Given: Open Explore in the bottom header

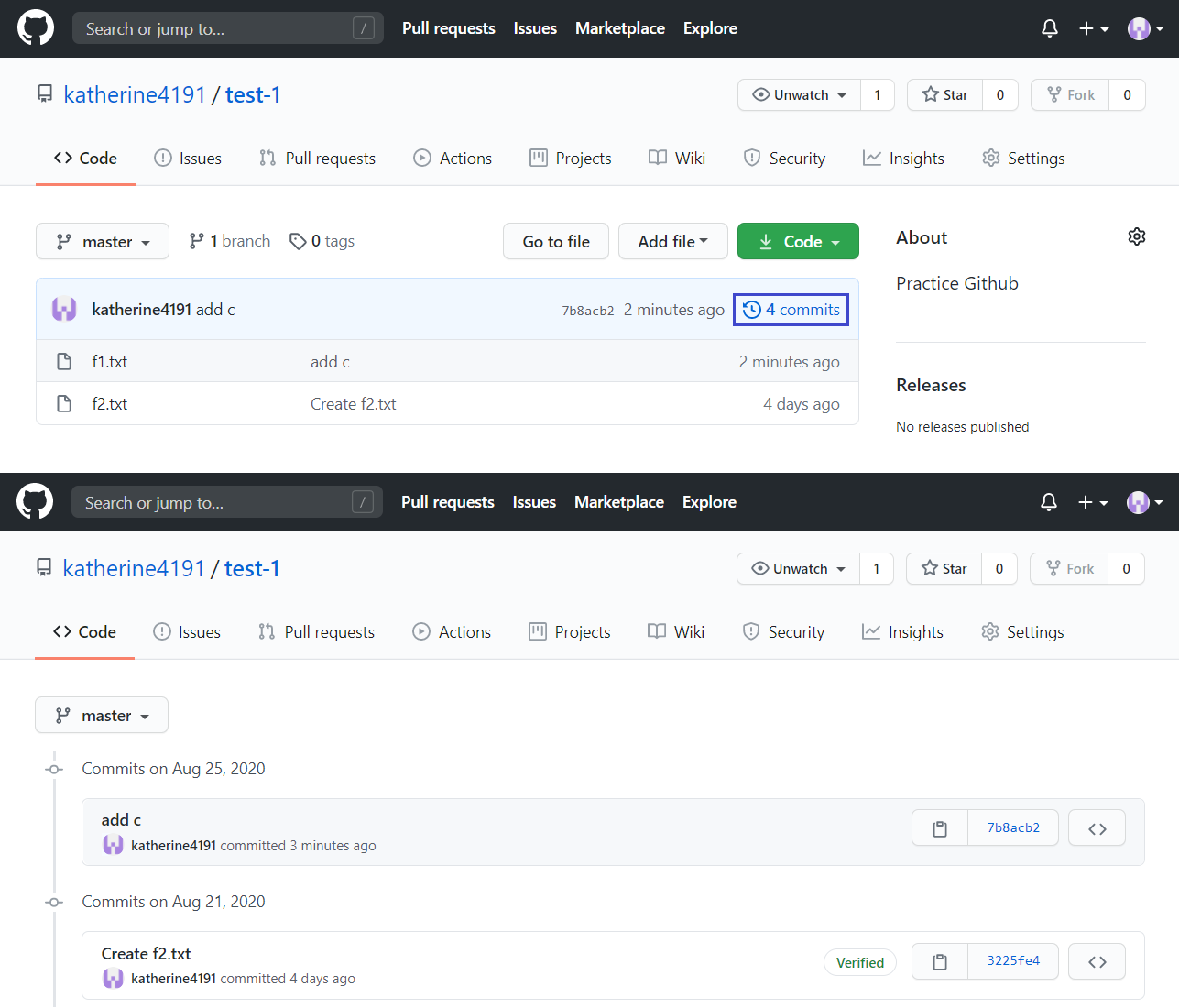Looking at the screenshot, I should [709, 502].
